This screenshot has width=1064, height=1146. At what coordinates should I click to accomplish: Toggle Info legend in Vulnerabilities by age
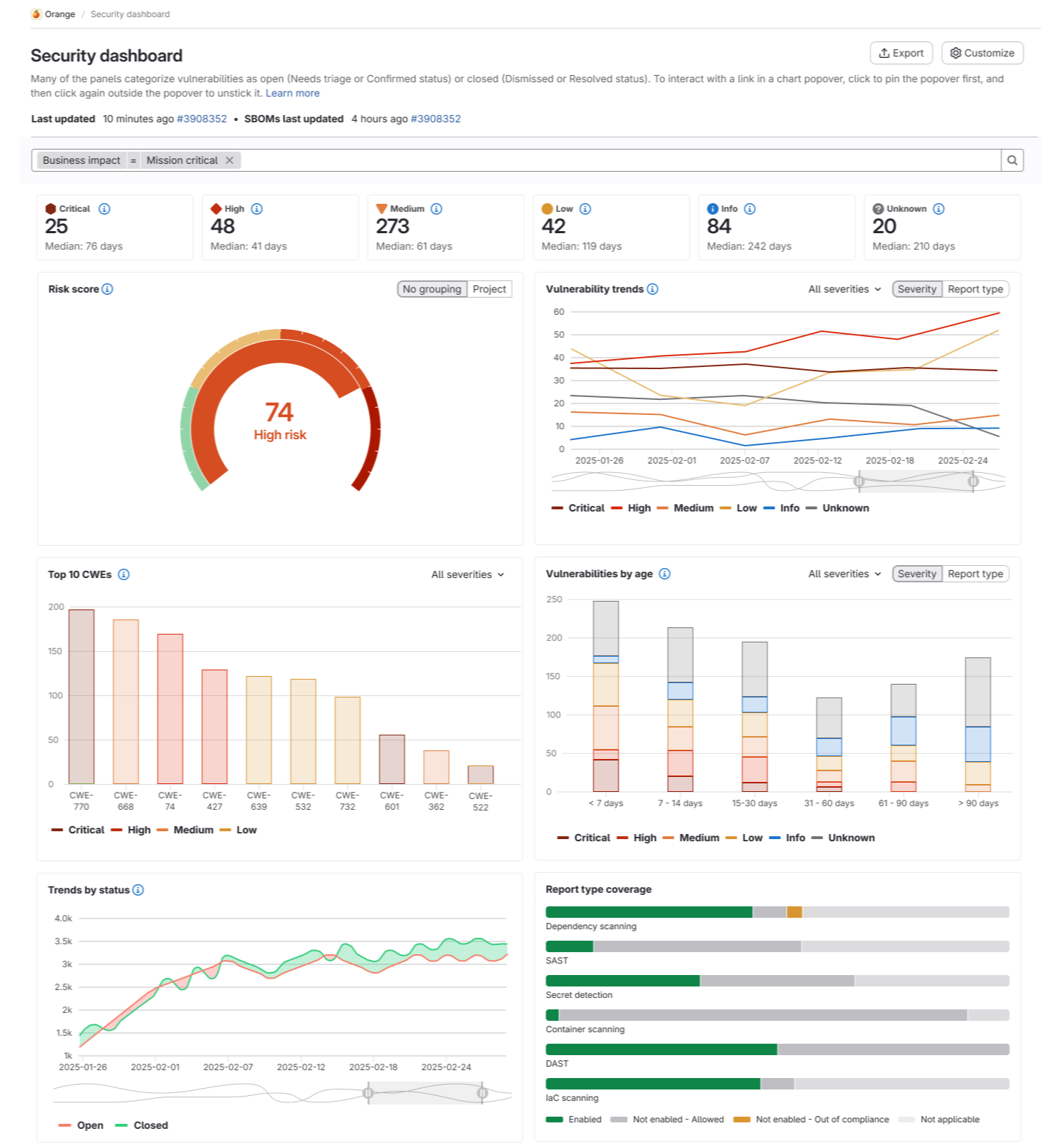(787, 838)
